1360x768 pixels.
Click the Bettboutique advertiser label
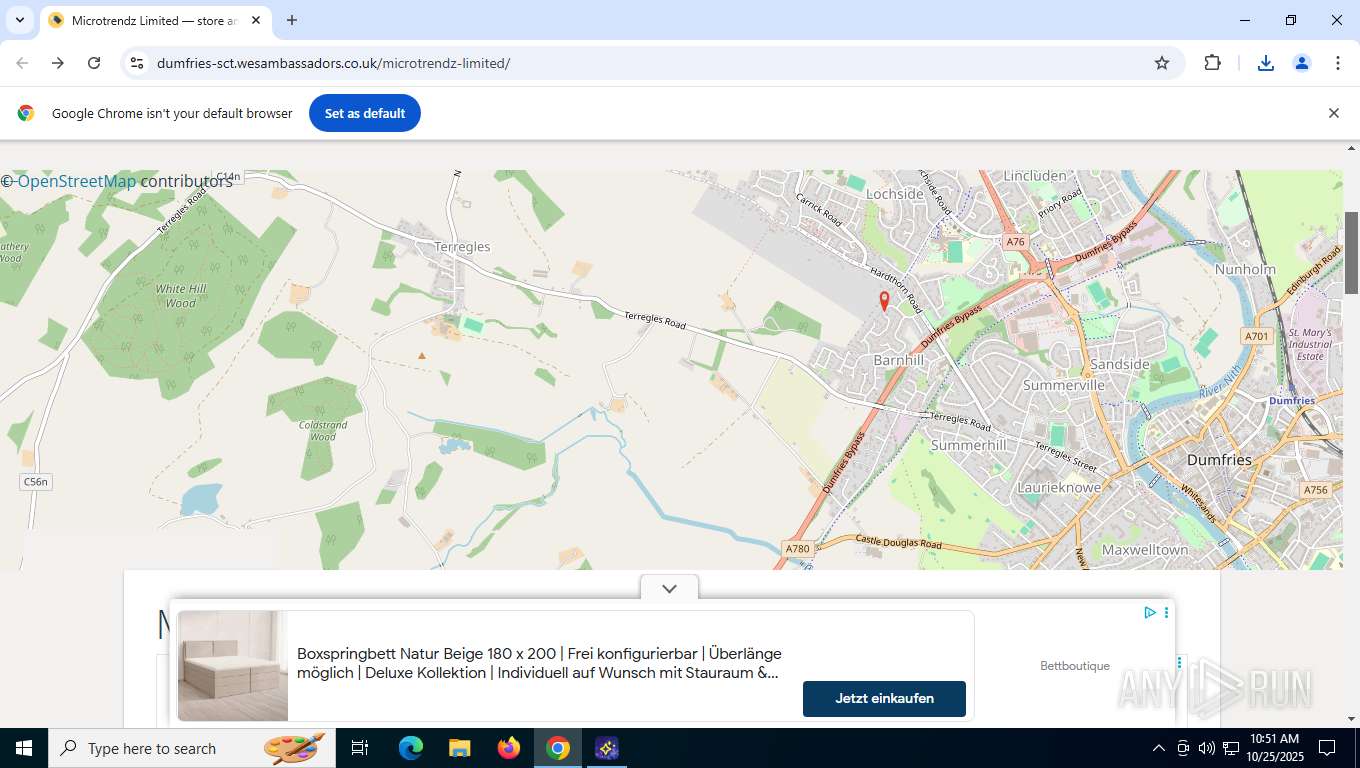pyautogui.click(x=1075, y=666)
